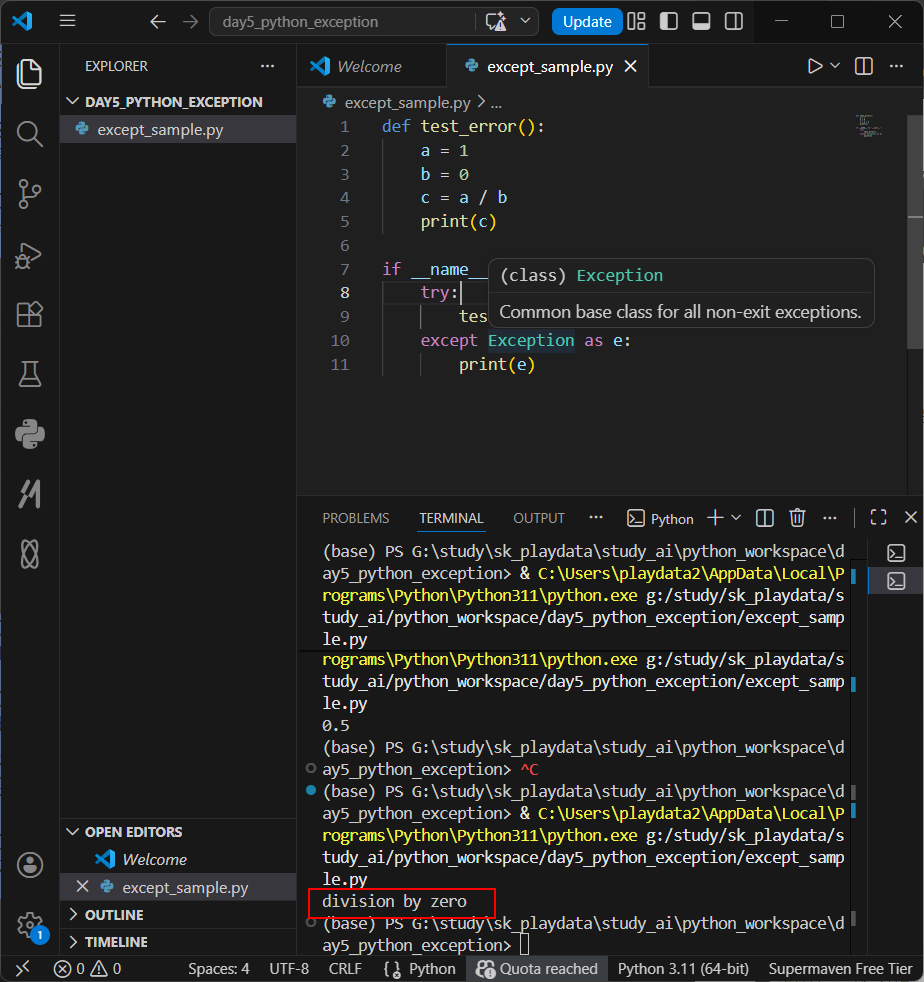Select Python 3.11 (64-bit) interpreter
Image resolution: width=924 pixels, height=982 pixels.
coord(683,969)
